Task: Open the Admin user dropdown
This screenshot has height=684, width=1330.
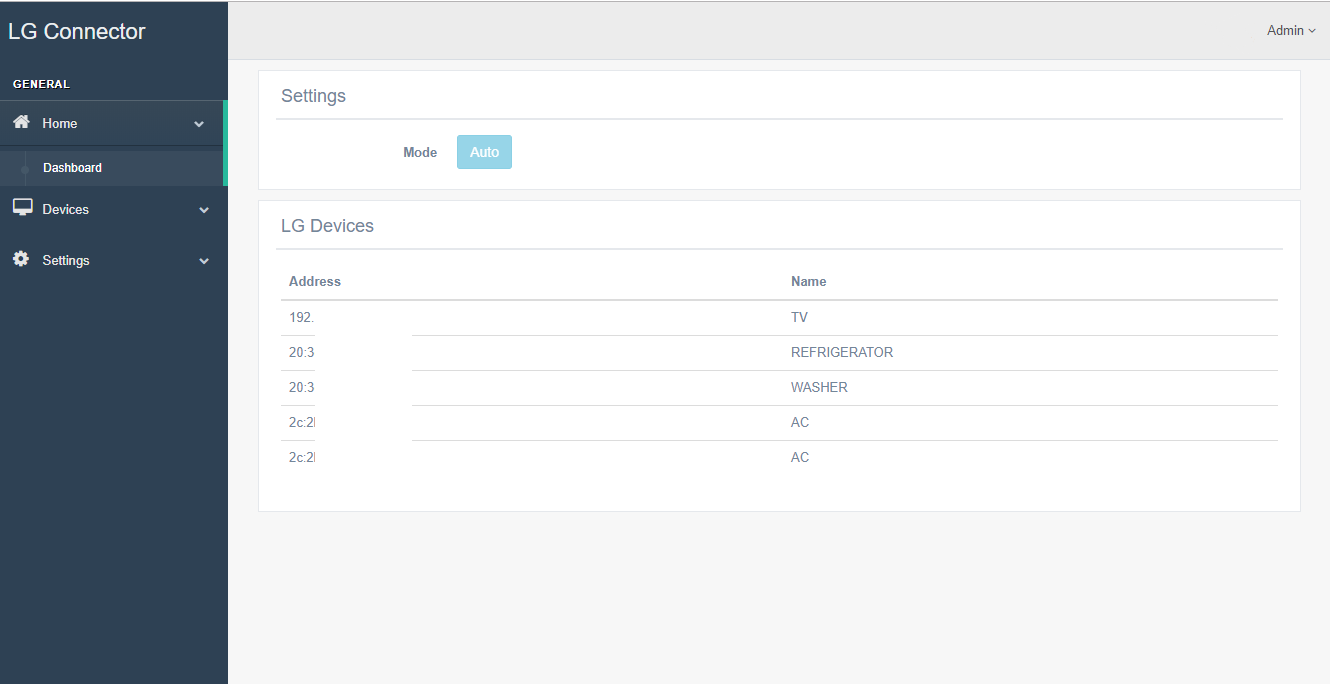Action: [x=1291, y=31]
